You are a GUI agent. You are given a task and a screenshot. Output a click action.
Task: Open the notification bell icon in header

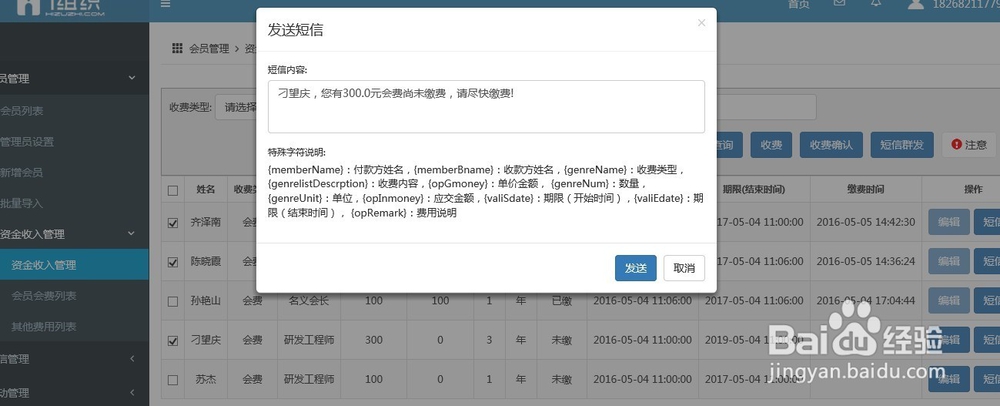click(876, 3)
